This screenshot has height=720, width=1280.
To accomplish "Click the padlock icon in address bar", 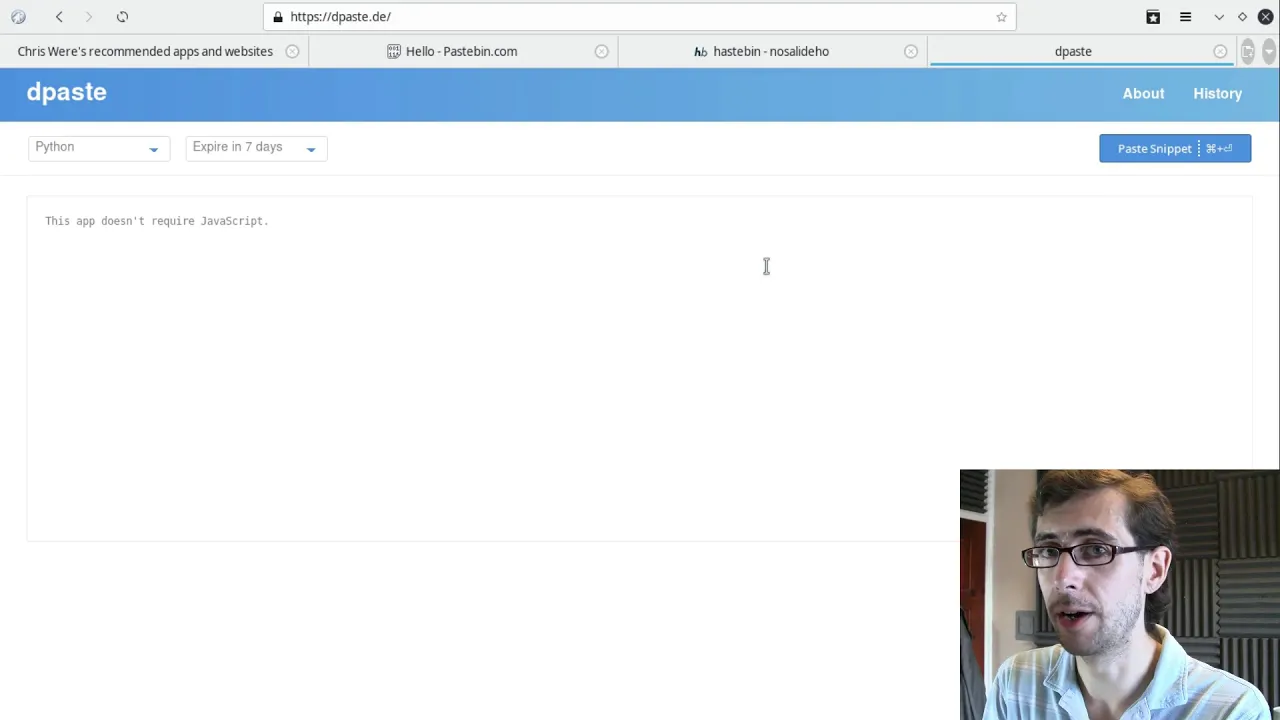I will click(278, 17).
